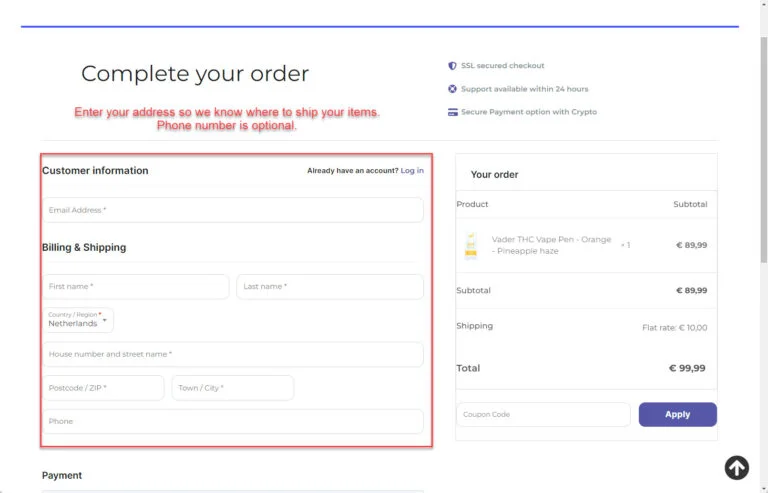Open the Country / Region Netherlands dropdown
The image size is (768, 493).
click(78, 320)
